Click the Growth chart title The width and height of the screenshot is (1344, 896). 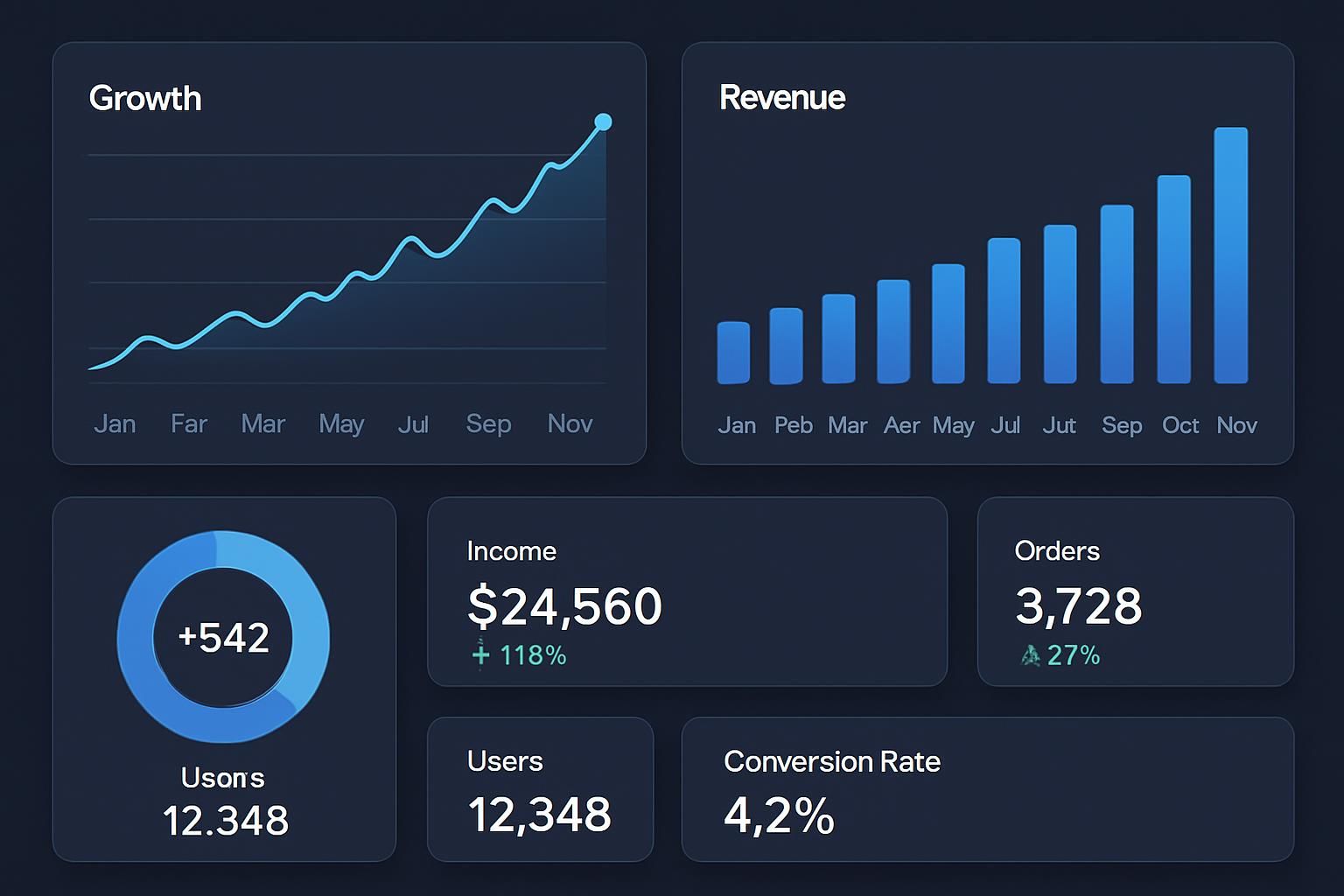pyautogui.click(x=145, y=98)
